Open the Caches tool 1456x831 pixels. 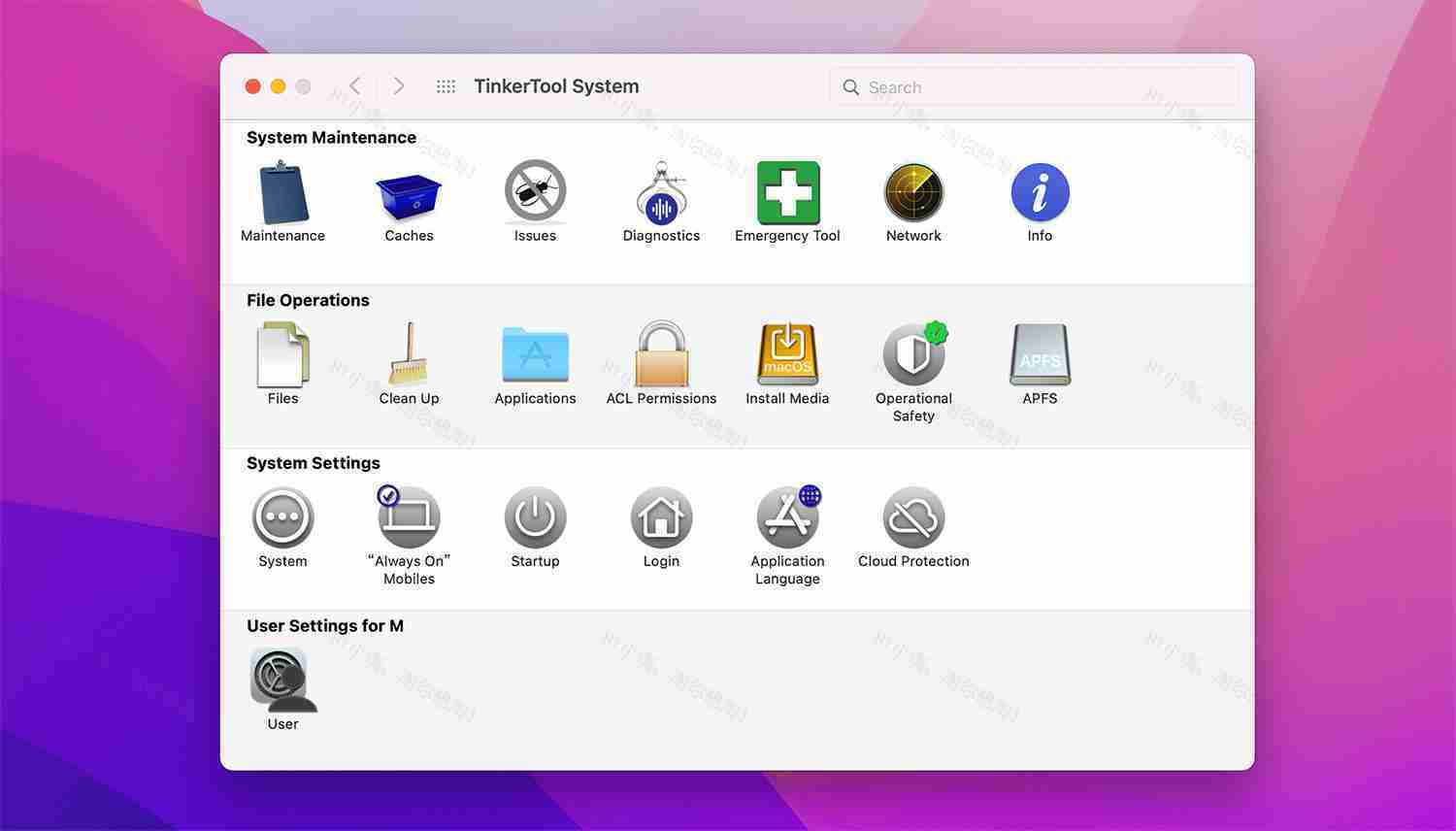[x=409, y=192]
